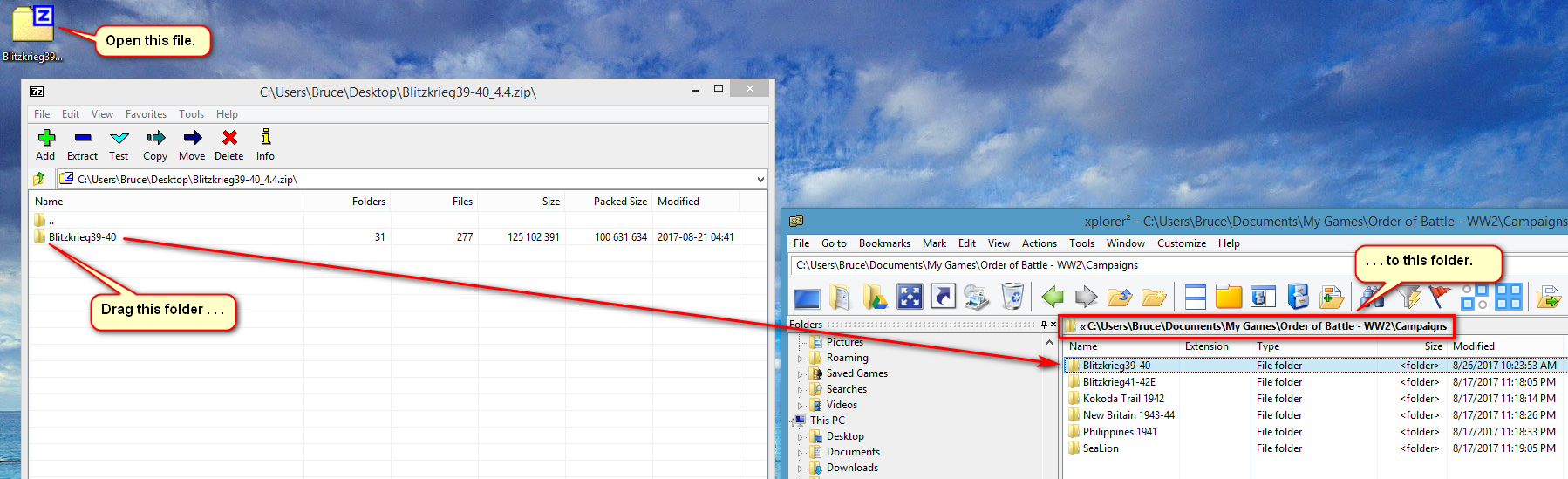Open the Favorites menu in 7-Zip
The height and width of the screenshot is (479, 1568).
coord(146,114)
